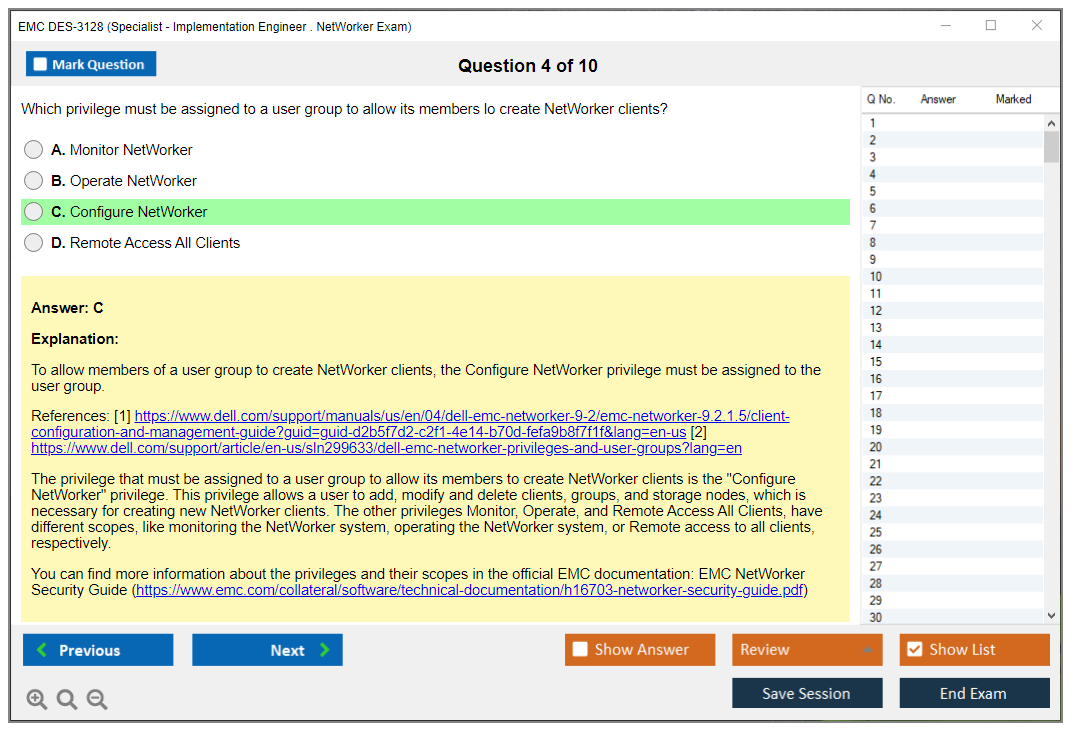Click the zoom out magnifier icon
The width and height of the screenshot is (1075, 735).
(x=97, y=699)
